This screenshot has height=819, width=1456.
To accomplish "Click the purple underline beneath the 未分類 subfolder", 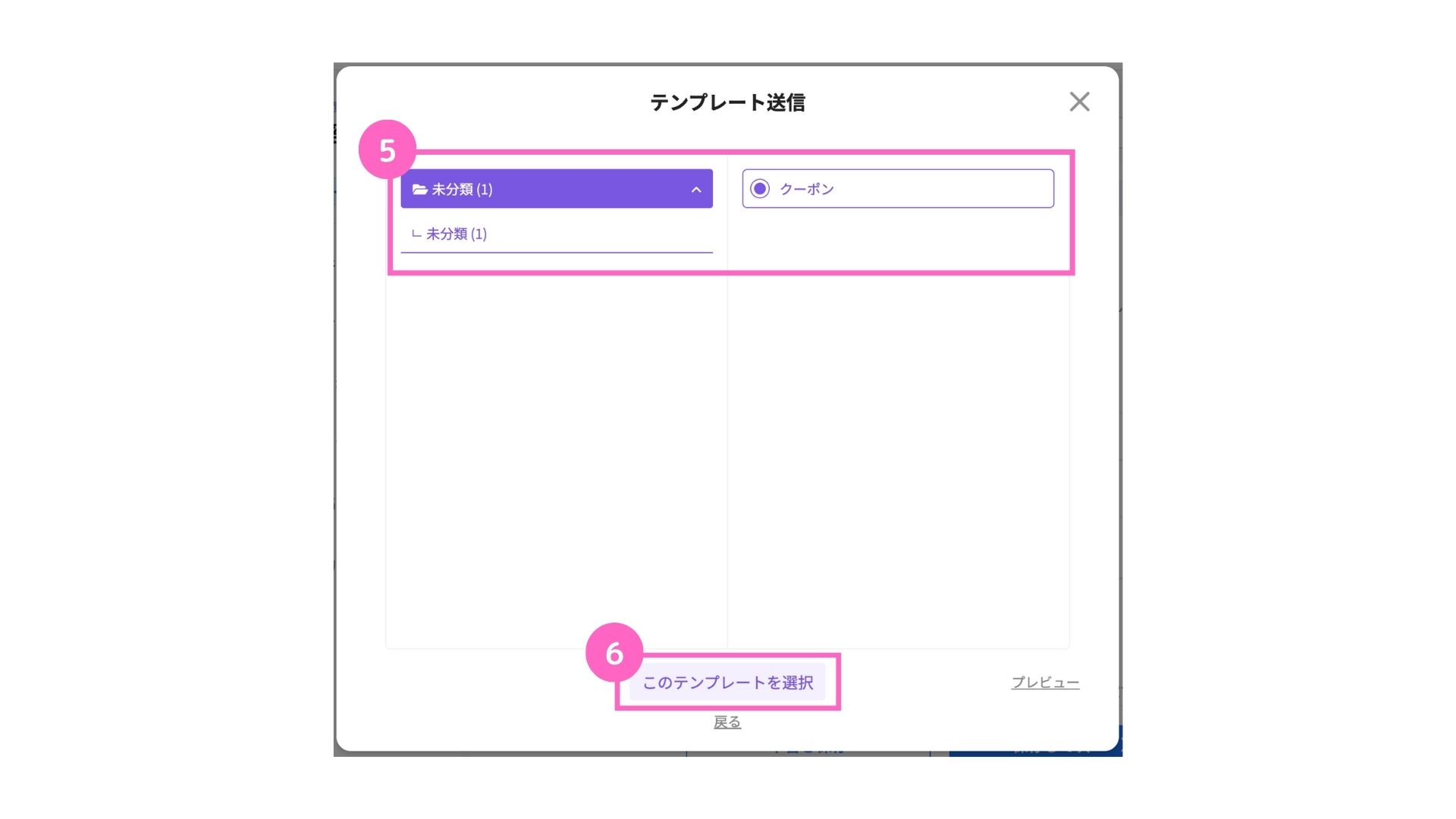I will click(557, 253).
